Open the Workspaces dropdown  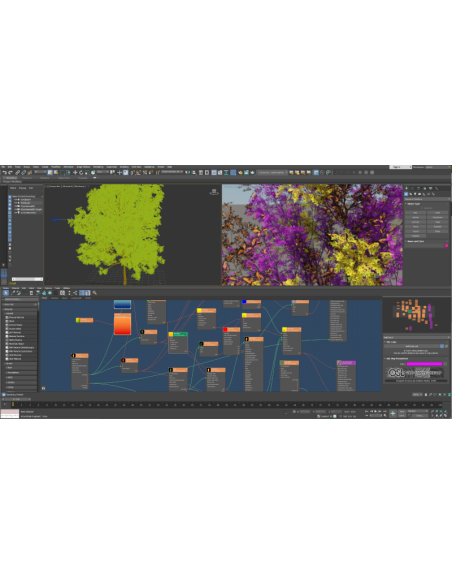[x=437, y=167]
